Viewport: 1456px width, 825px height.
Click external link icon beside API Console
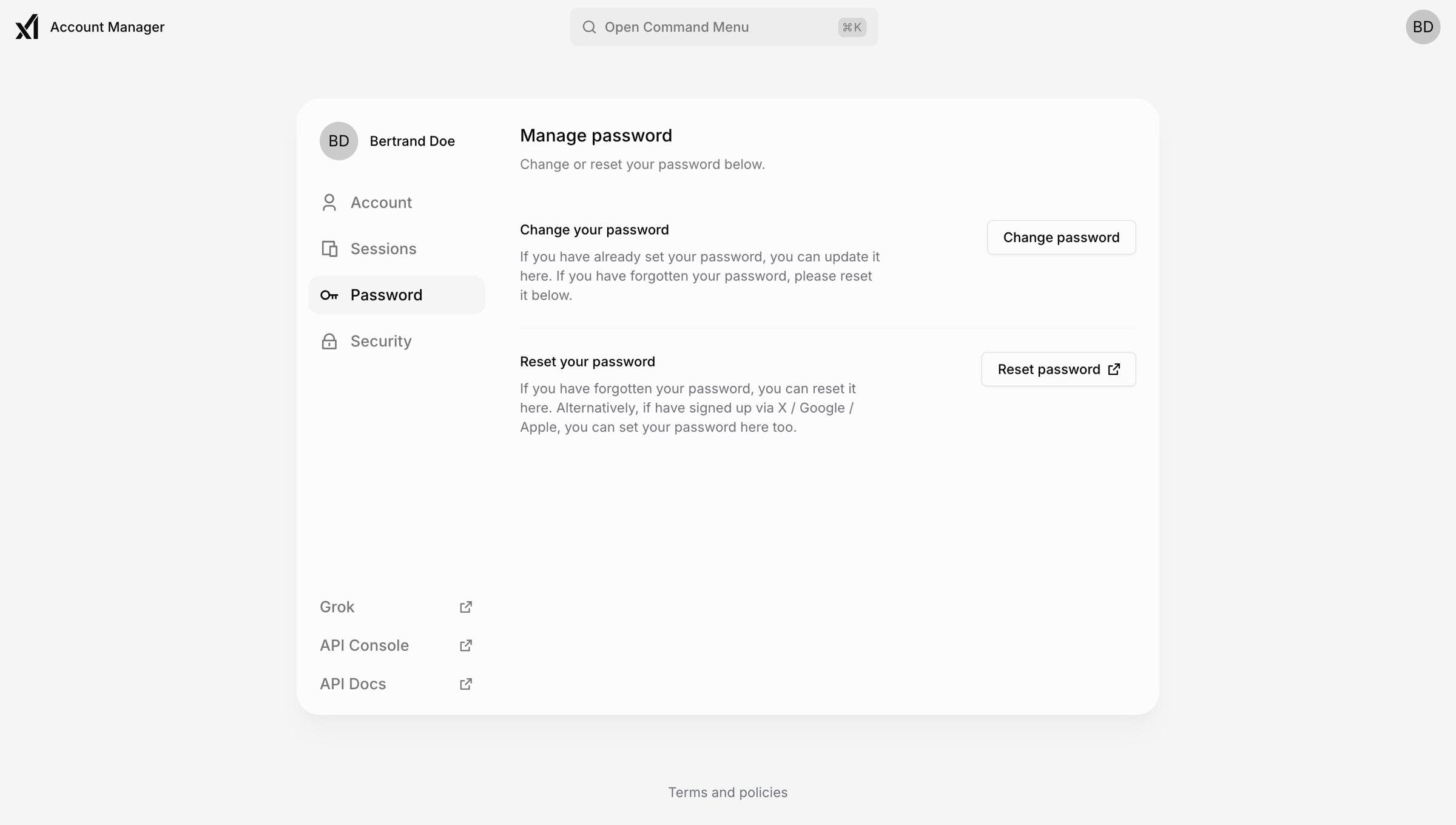click(x=466, y=645)
